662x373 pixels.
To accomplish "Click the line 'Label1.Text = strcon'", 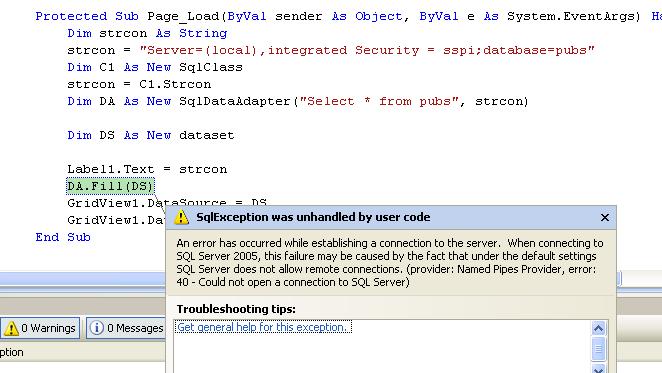I will [x=147, y=169].
